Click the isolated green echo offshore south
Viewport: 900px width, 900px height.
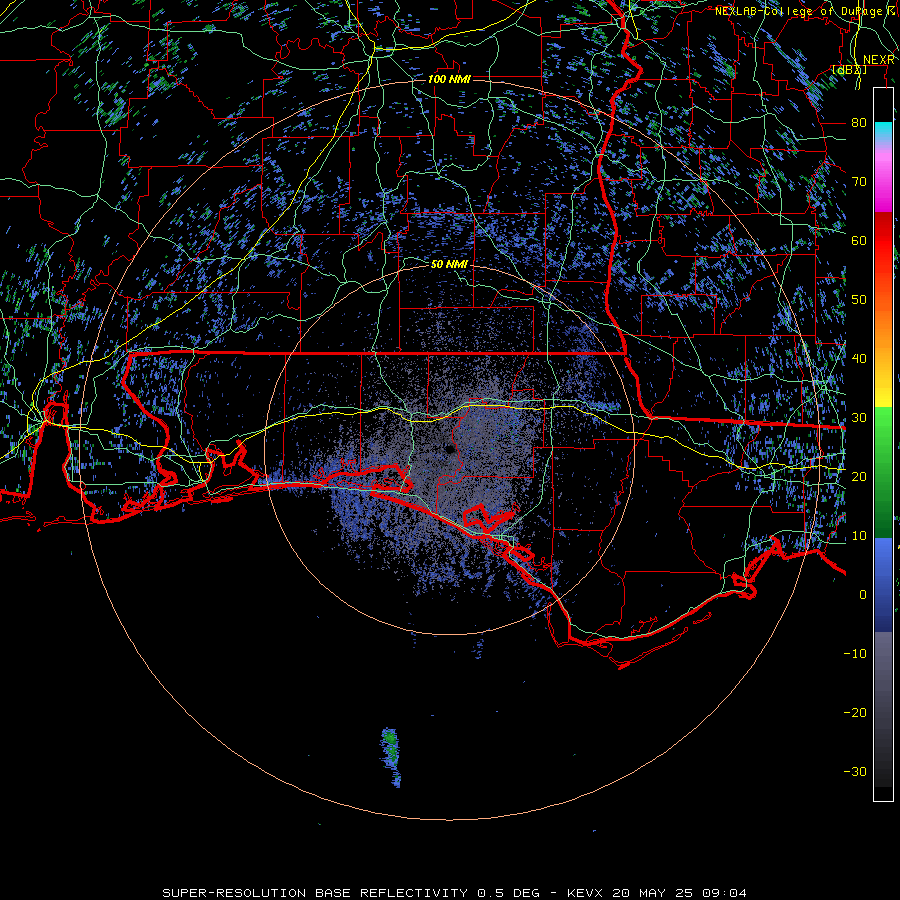(391, 757)
